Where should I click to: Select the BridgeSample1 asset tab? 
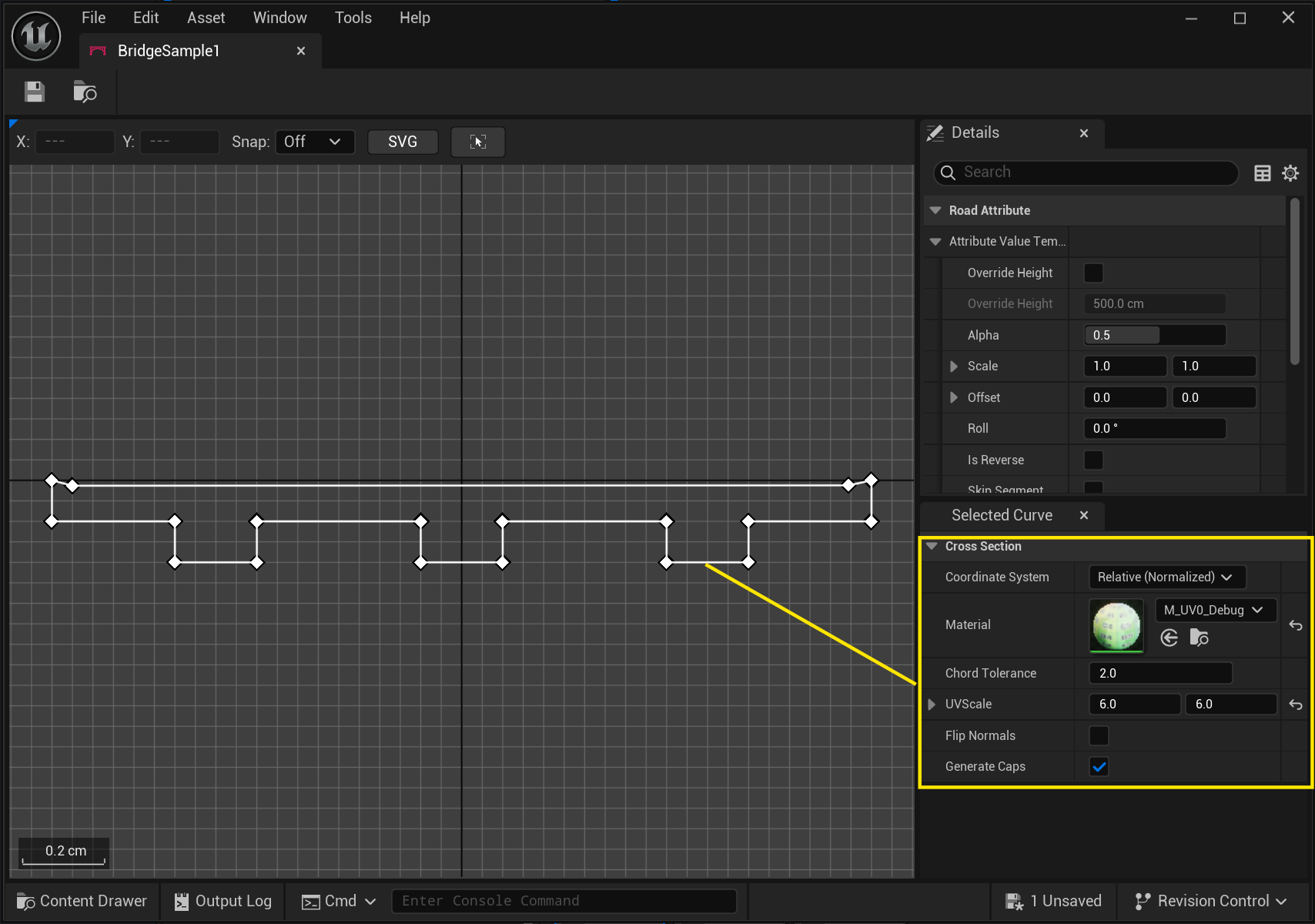[200, 51]
